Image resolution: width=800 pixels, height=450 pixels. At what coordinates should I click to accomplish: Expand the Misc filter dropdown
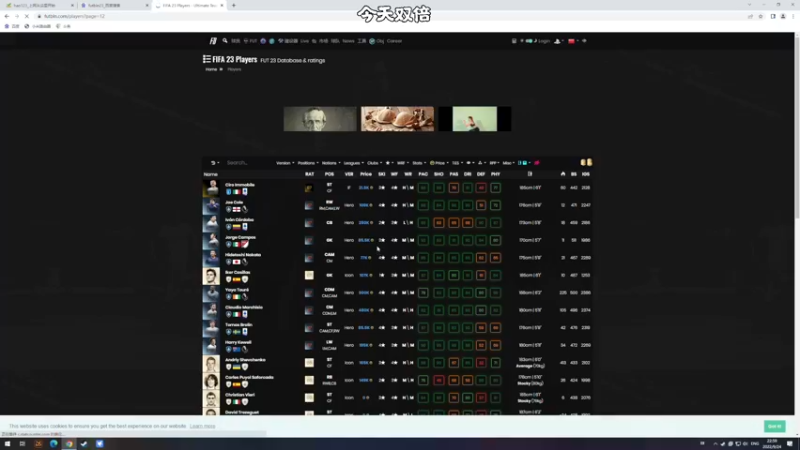tap(508, 163)
